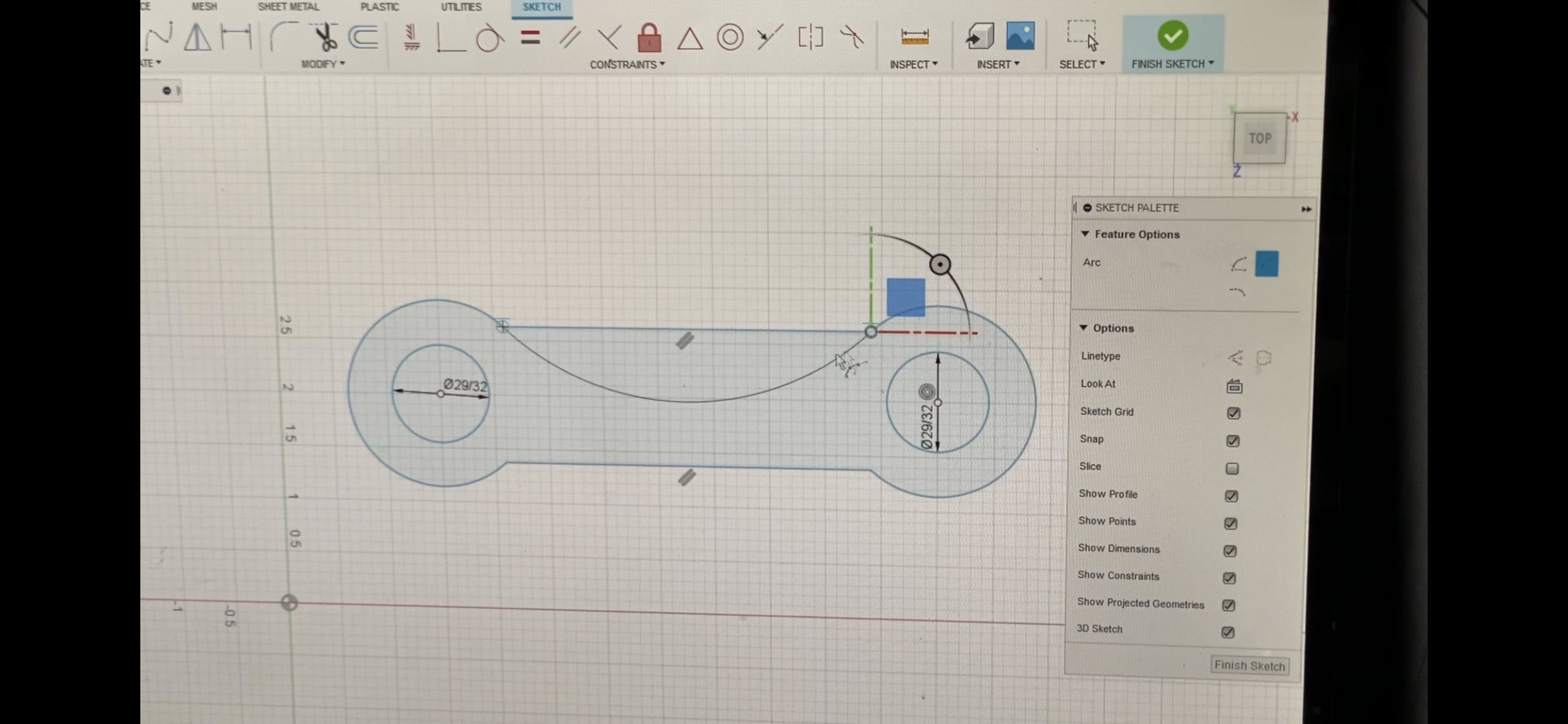The height and width of the screenshot is (724, 1568).
Task: Enable the Slice checkbox
Action: 1232,469
